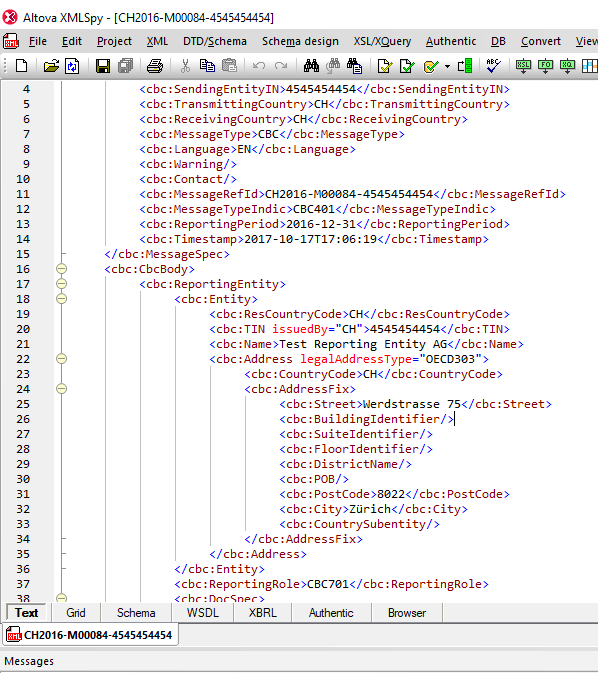Open the validate dropdown arrow
This screenshot has height=673, width=598.
447,67
